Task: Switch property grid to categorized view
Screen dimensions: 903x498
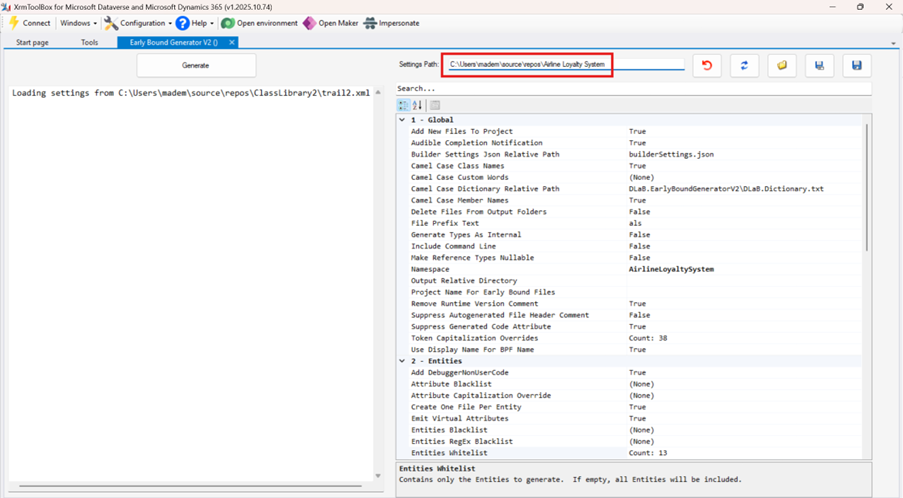Action: click(404, 105)
